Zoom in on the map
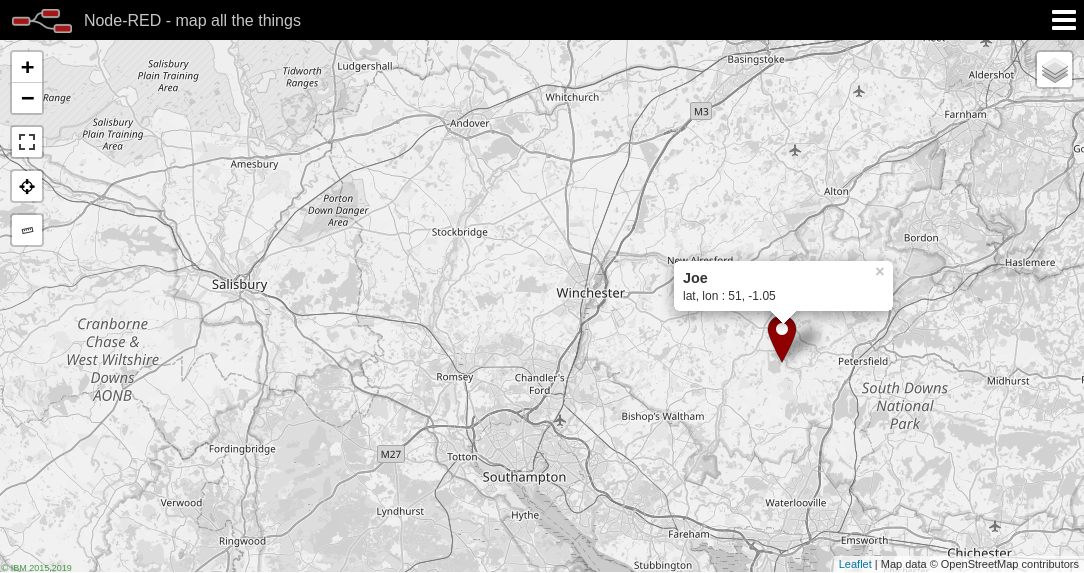 pyautogui.click(x=27, y=67)
